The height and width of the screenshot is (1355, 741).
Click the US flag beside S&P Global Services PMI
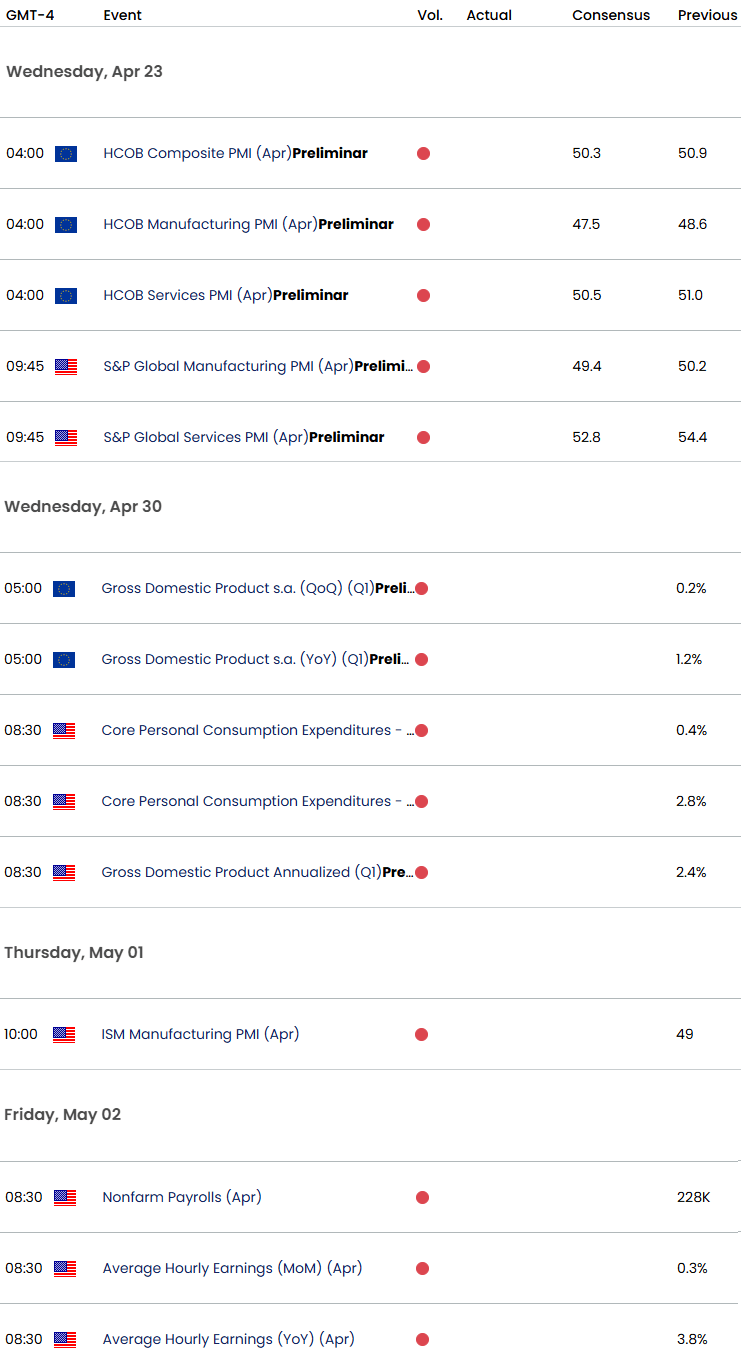tap(64, 437)
